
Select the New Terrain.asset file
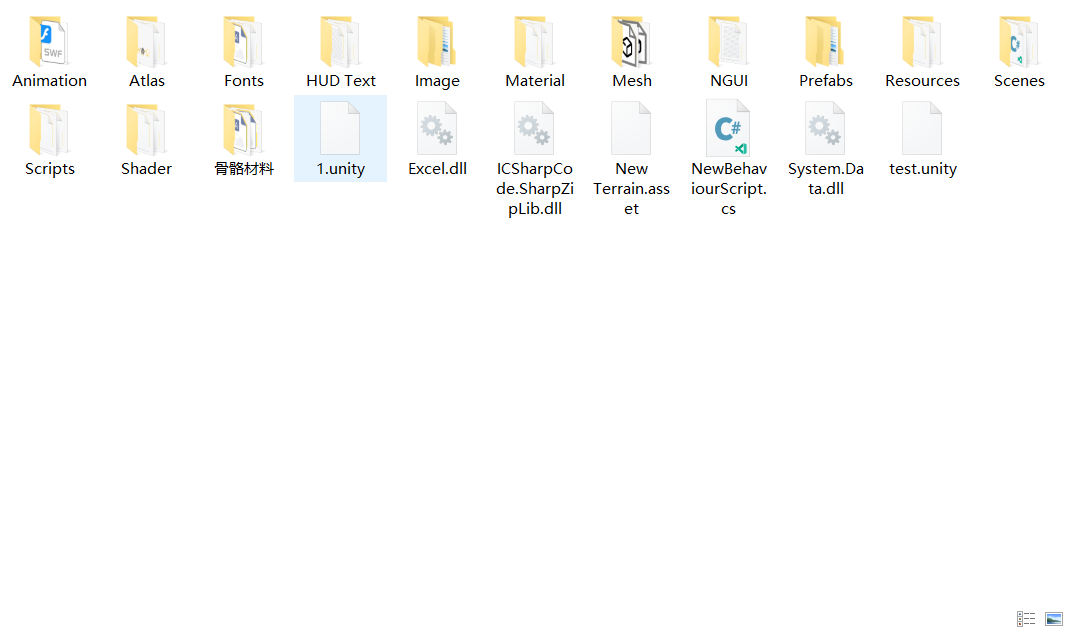631,131
